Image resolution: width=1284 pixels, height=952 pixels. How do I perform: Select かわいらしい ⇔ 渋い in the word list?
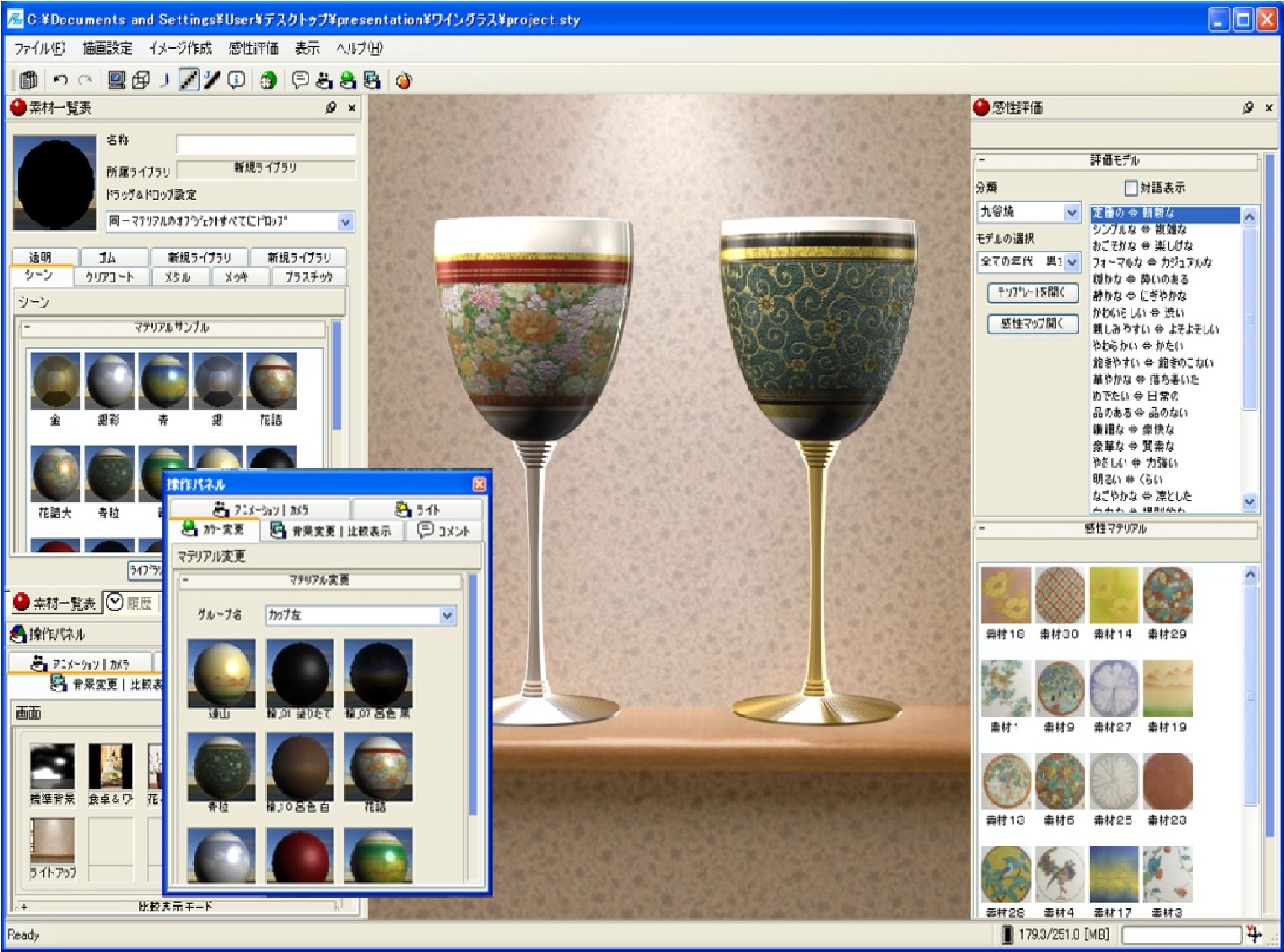pos(1138,313)
